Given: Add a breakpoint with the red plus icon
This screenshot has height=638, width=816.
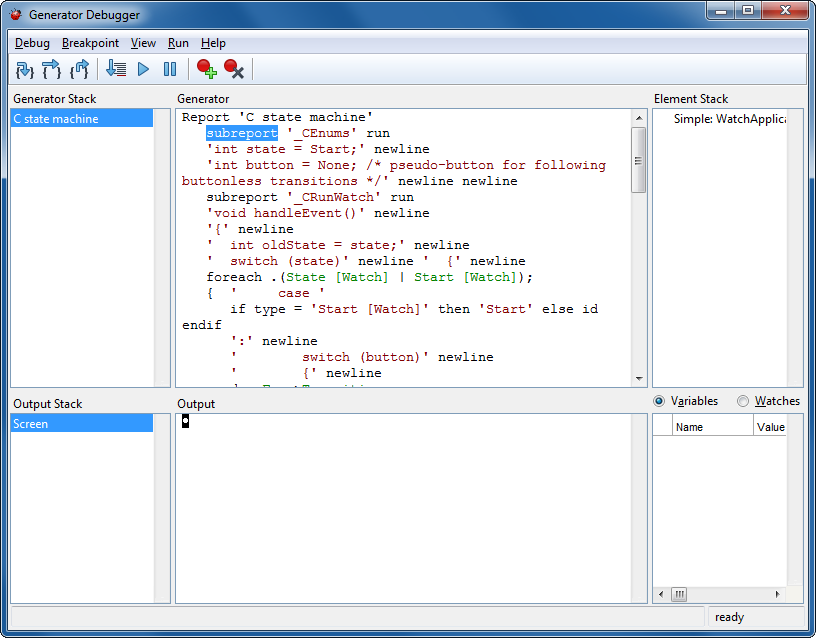Looking at the screenshot, I should [207, 69].
